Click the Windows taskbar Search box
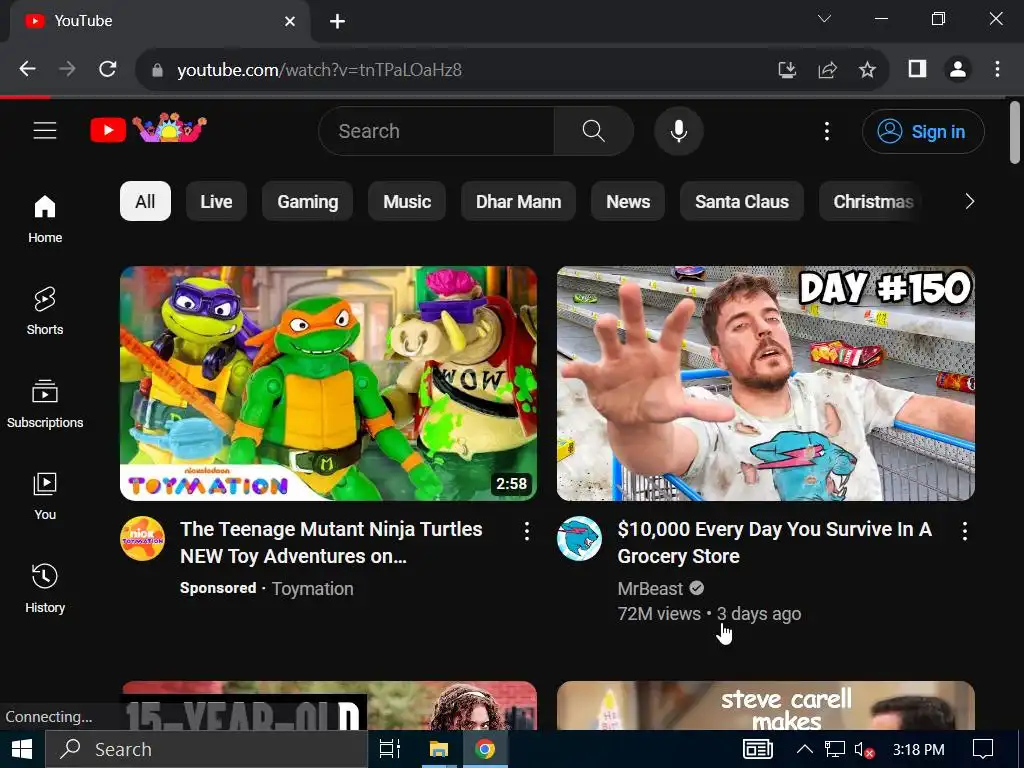The image size is (1024, 768). (x=206, y=749)
